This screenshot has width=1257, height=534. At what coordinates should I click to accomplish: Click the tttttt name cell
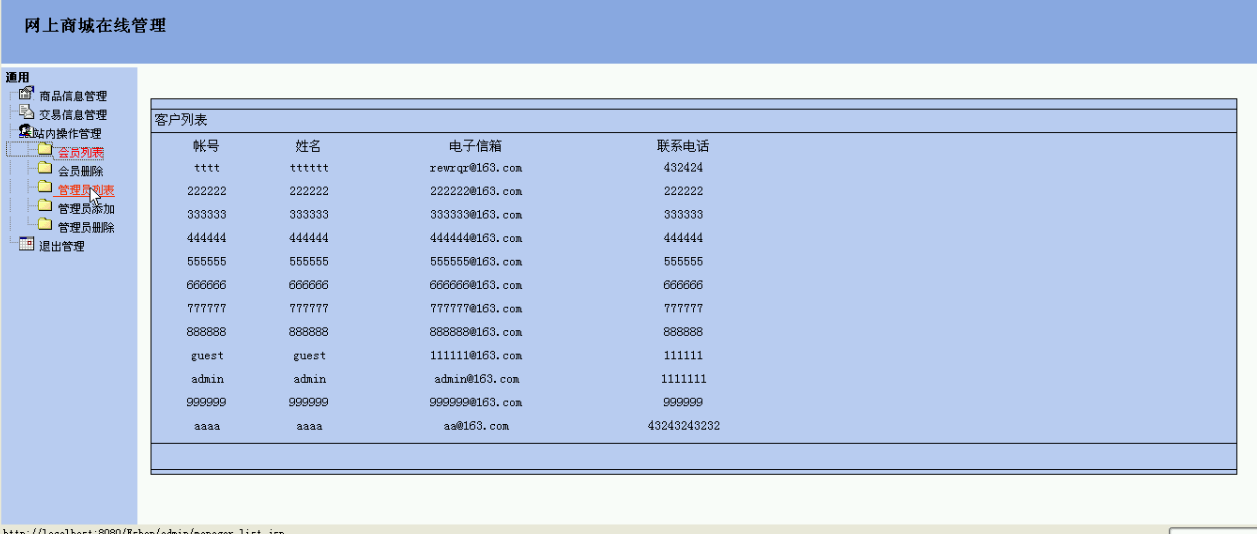click(309, 168)
